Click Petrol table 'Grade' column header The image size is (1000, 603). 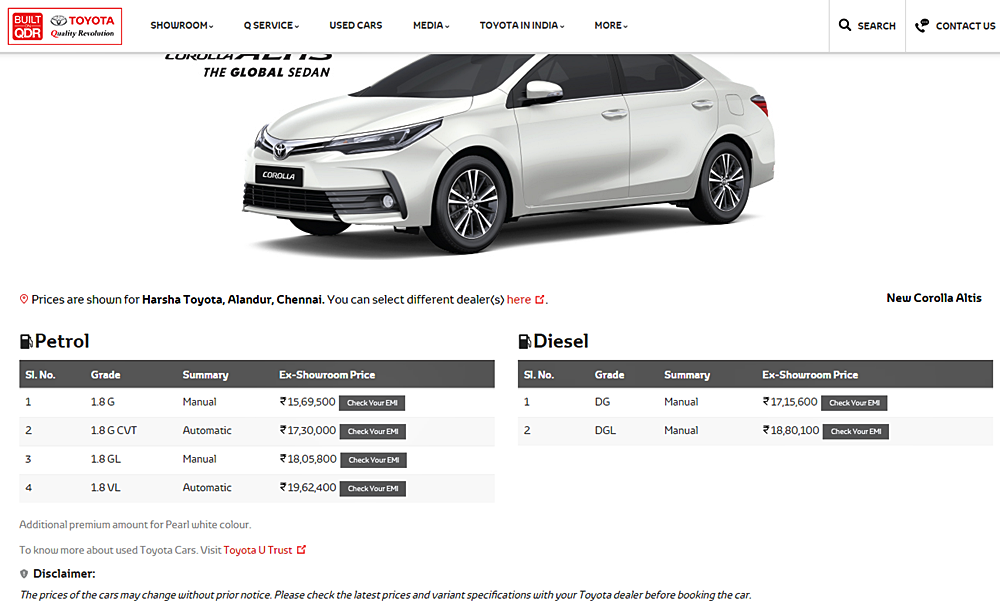105,375
